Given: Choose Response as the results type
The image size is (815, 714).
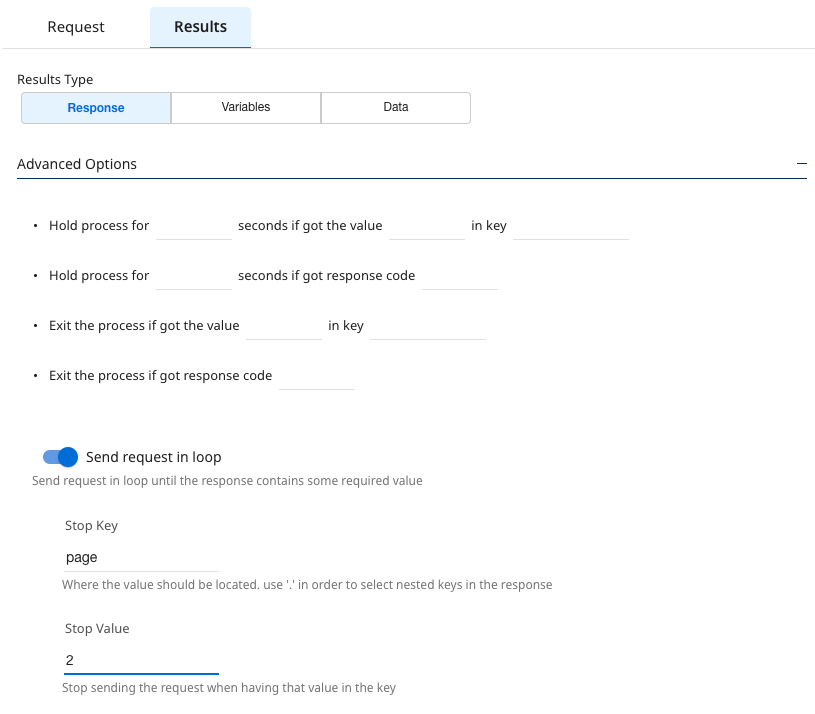Looking at the screenshot, I should coord(96,108).
